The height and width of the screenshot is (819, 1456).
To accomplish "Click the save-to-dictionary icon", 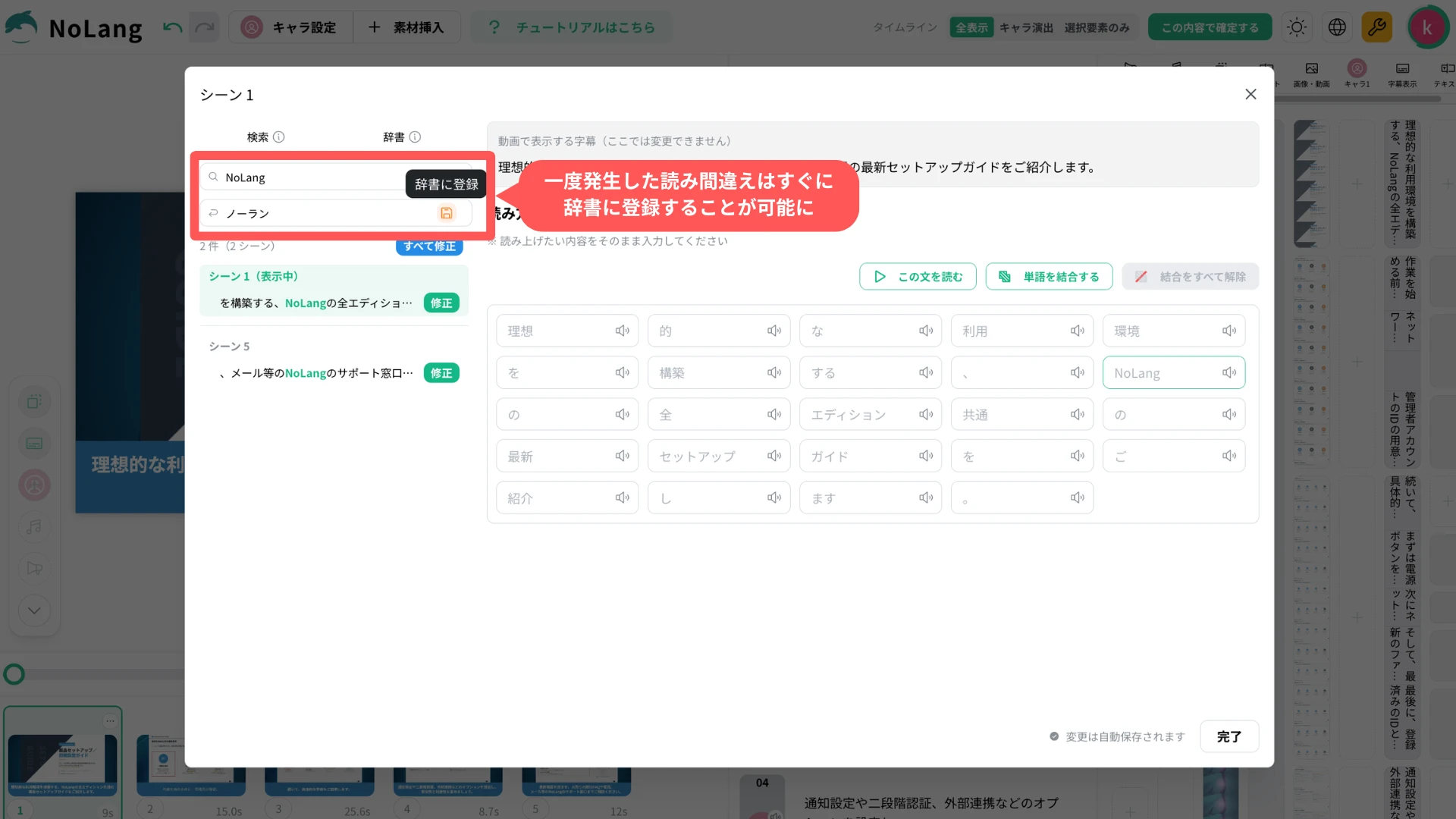I will pyautogui.click(x=447, y=213).
